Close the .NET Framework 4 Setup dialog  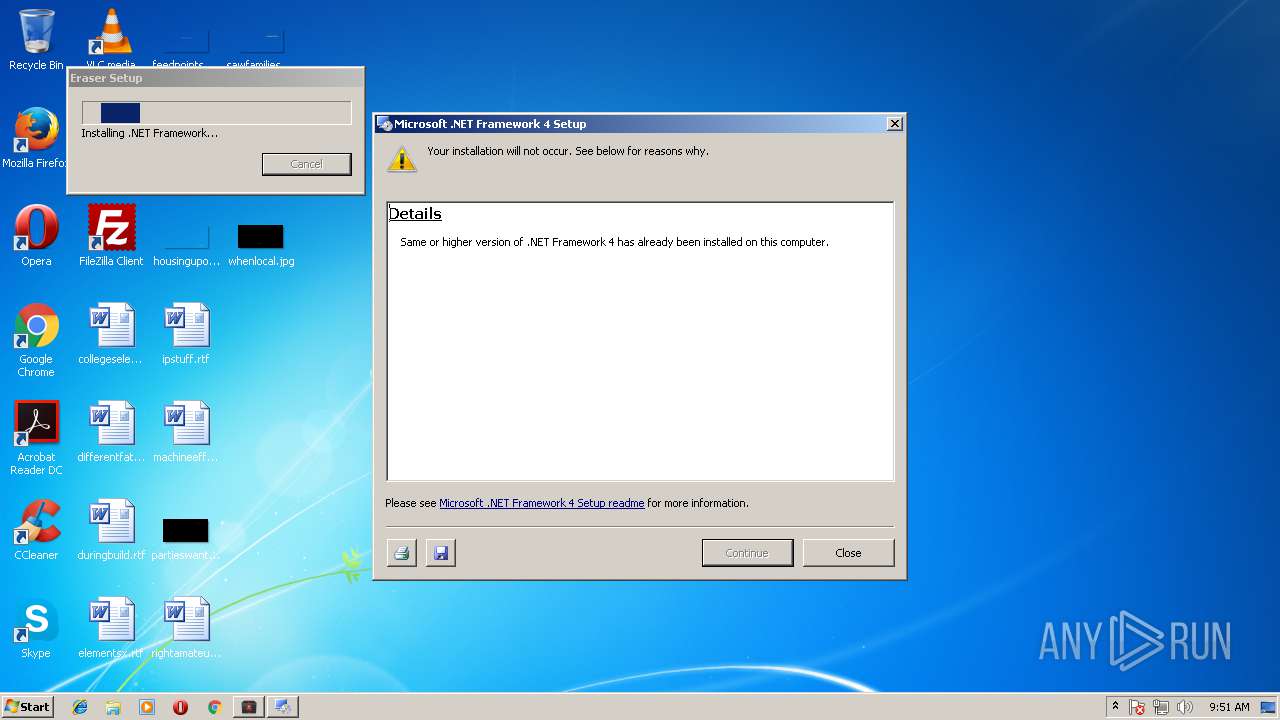(848, 553)
